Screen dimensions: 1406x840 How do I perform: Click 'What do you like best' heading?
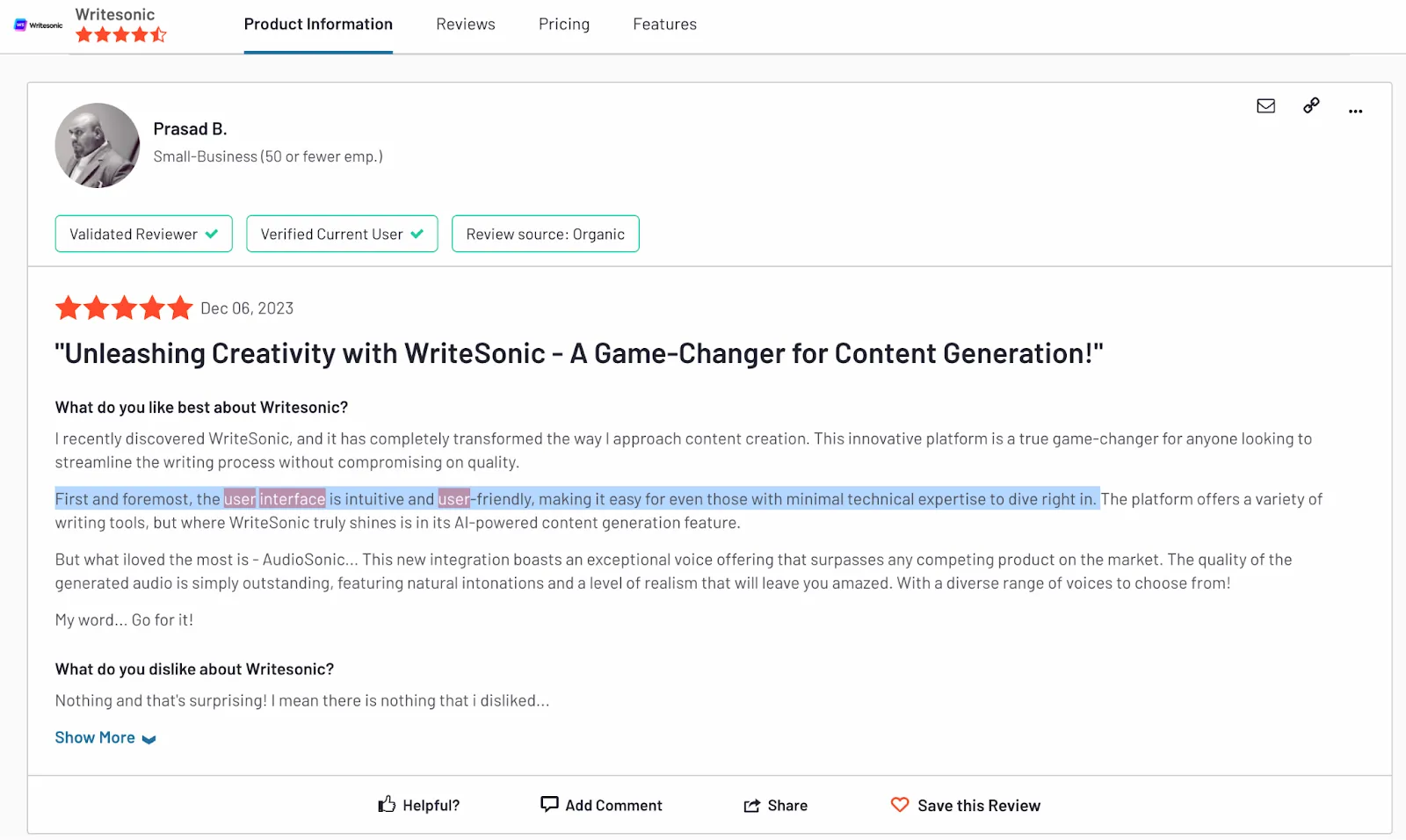tap(202, 408)
